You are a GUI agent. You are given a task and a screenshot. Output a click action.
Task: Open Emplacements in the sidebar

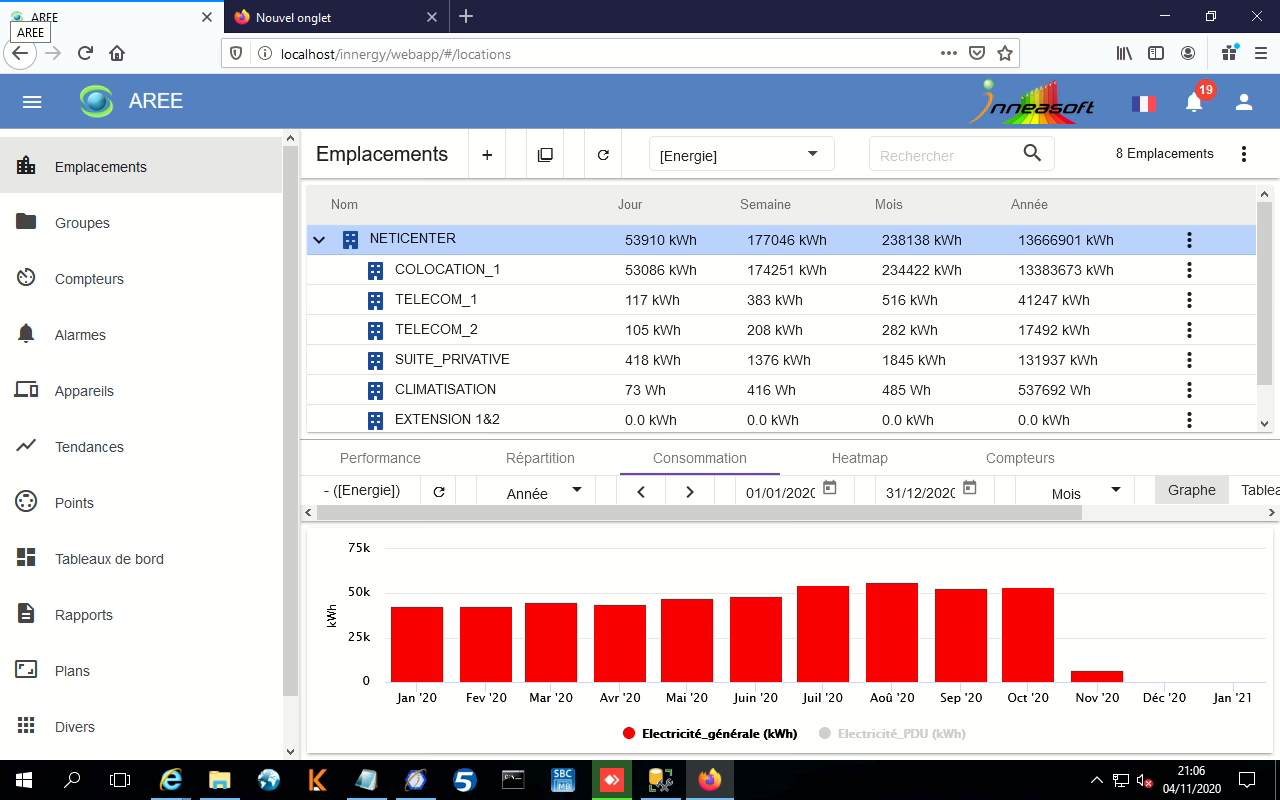click(141, 167)
